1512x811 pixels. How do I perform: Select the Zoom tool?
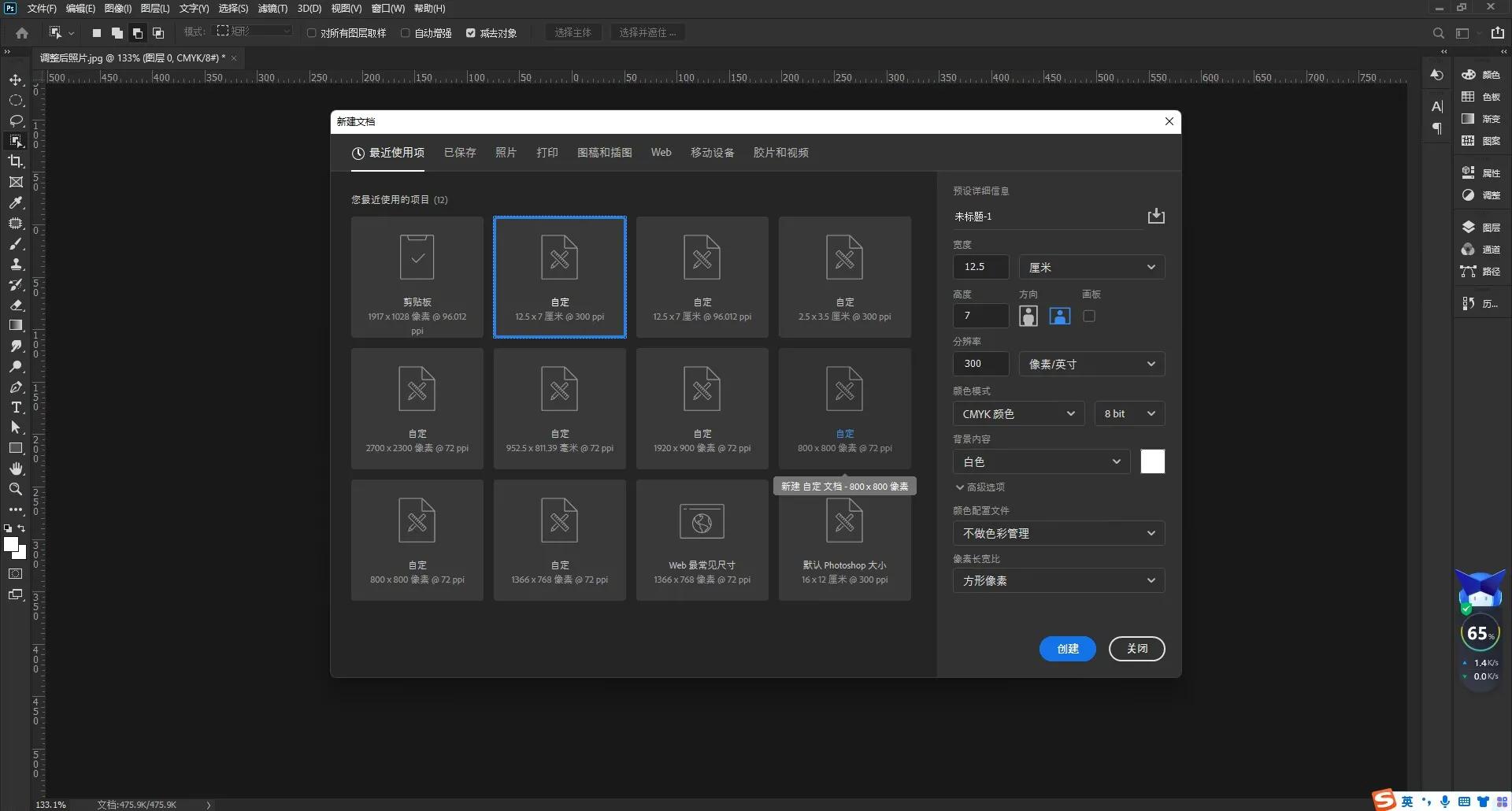click(x=16, y=489)
